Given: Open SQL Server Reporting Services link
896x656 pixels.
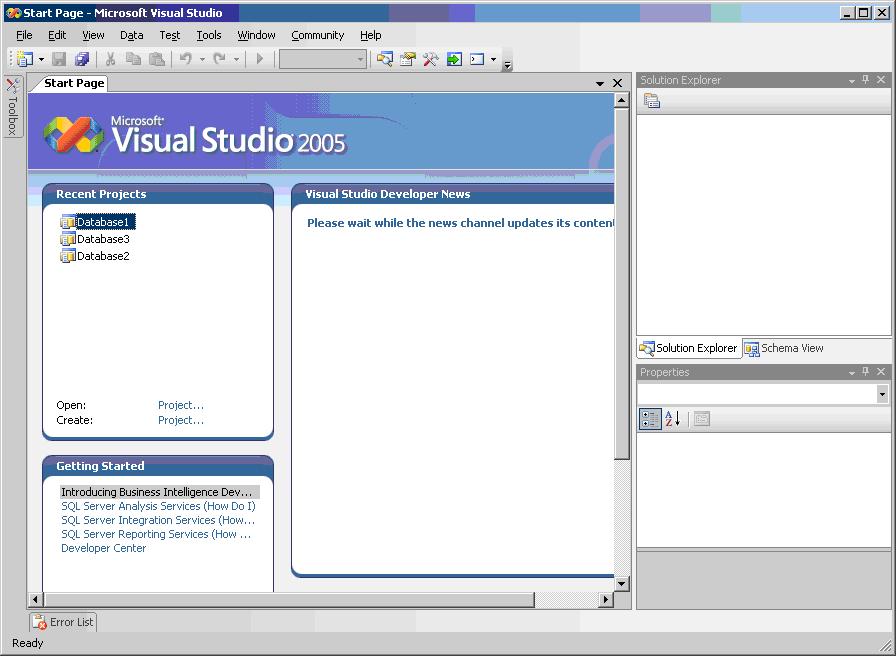Looking at the screenshot, I should pos(156,534).
